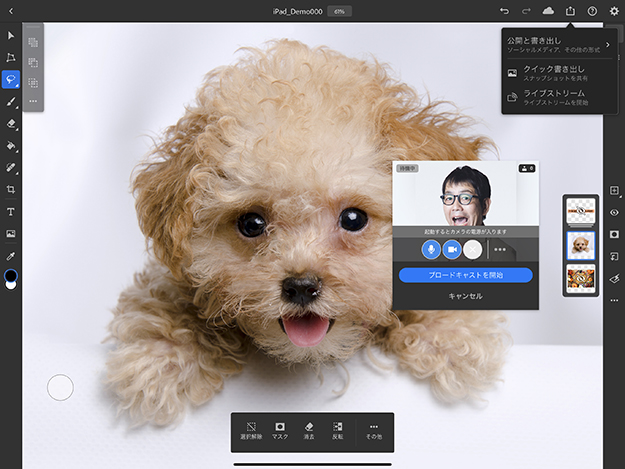
Task: Expand 公開と書き出し with the chevron
Action: tap(607, 44)
